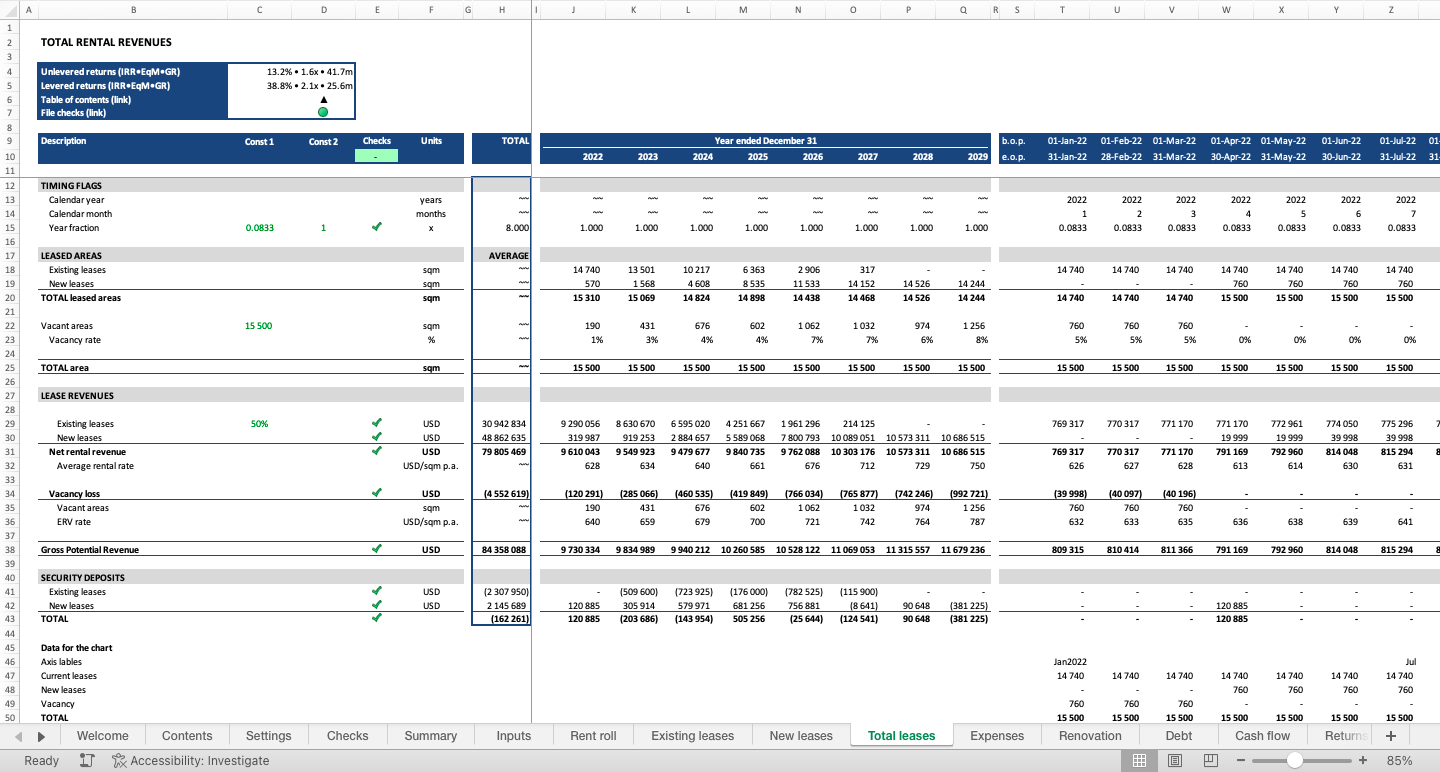Click the Data for the chart label
The width and height of the screenshot is (1440, 772).
pyautogui.click(x=76, y=648)
